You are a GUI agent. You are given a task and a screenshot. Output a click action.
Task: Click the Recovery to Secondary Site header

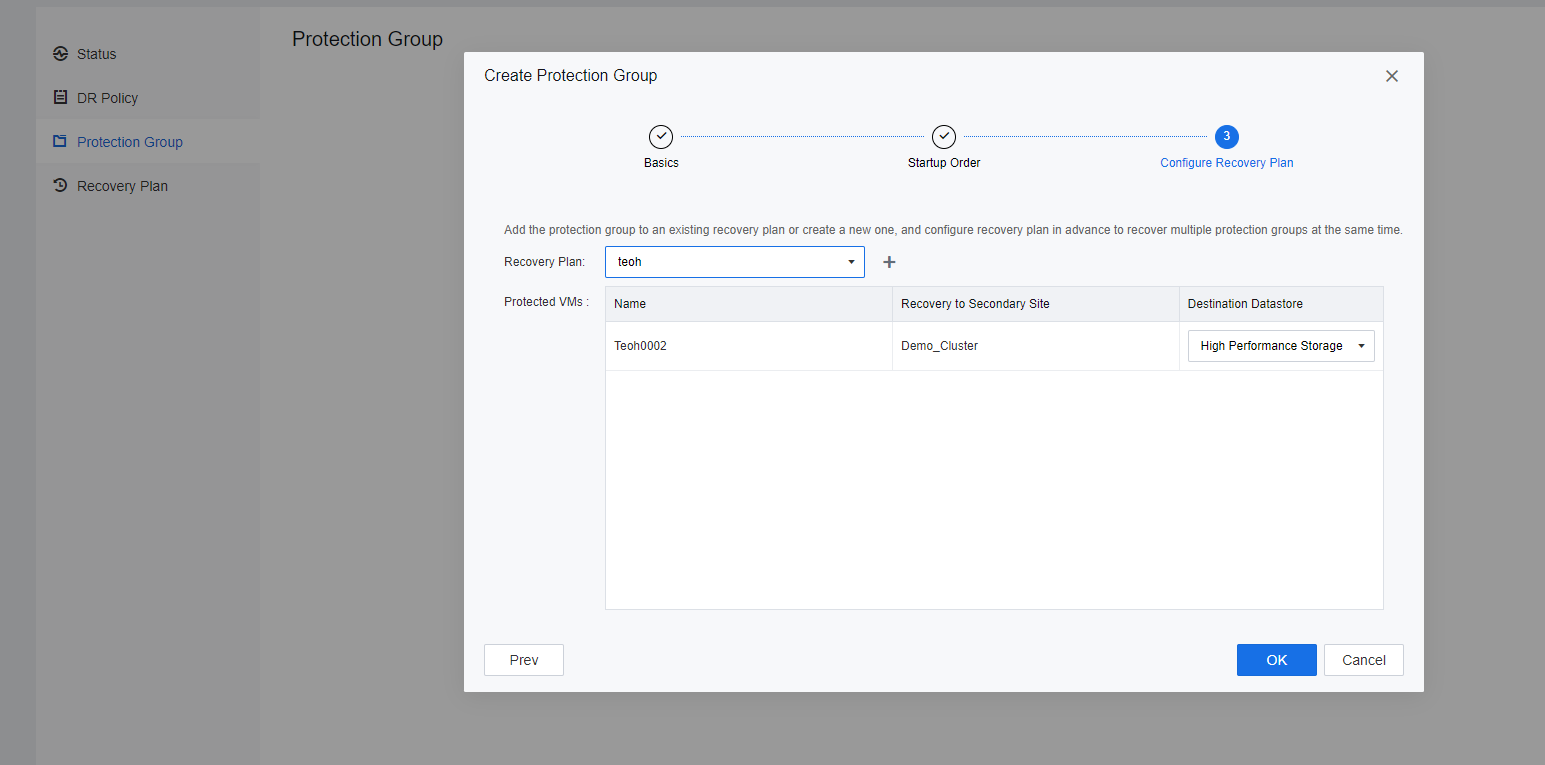click(x=975, y=304)
